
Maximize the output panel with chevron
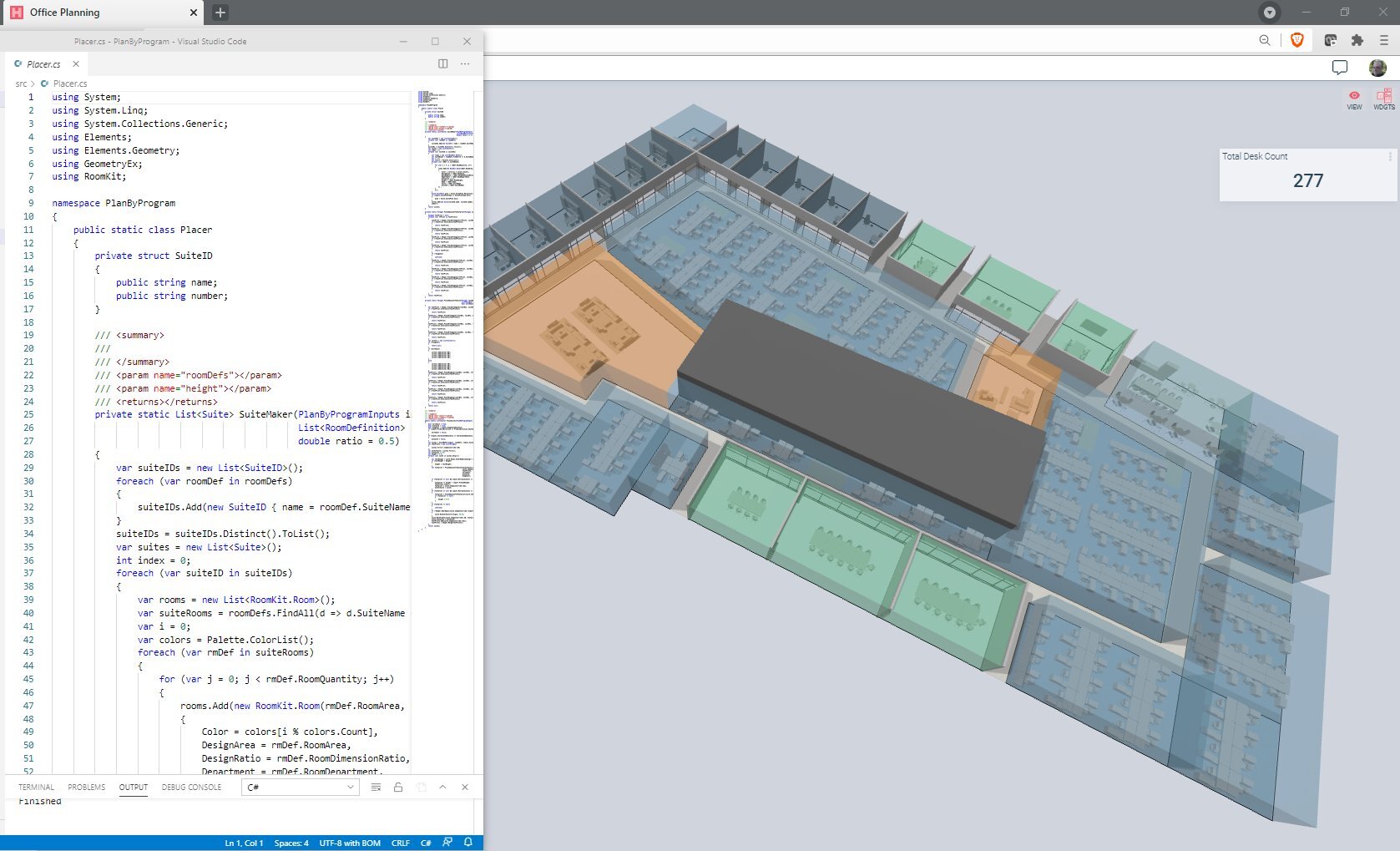click(x=442, y=787)
